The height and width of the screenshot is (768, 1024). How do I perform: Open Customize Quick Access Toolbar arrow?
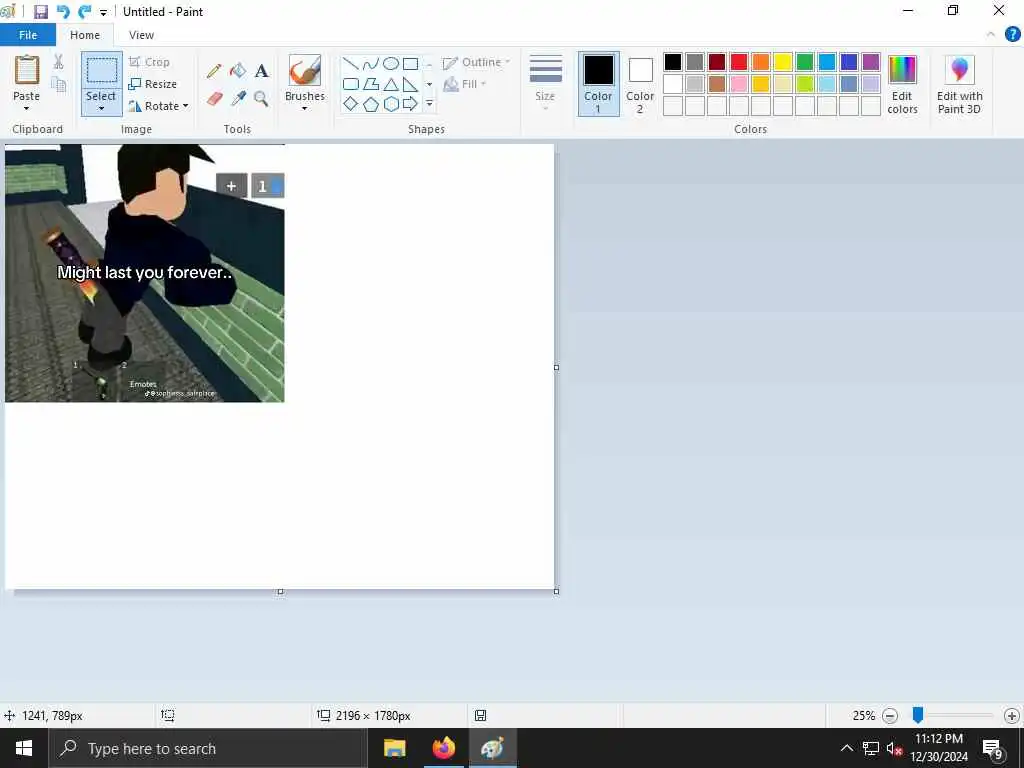pyautogui.click(x=103, y=12)
